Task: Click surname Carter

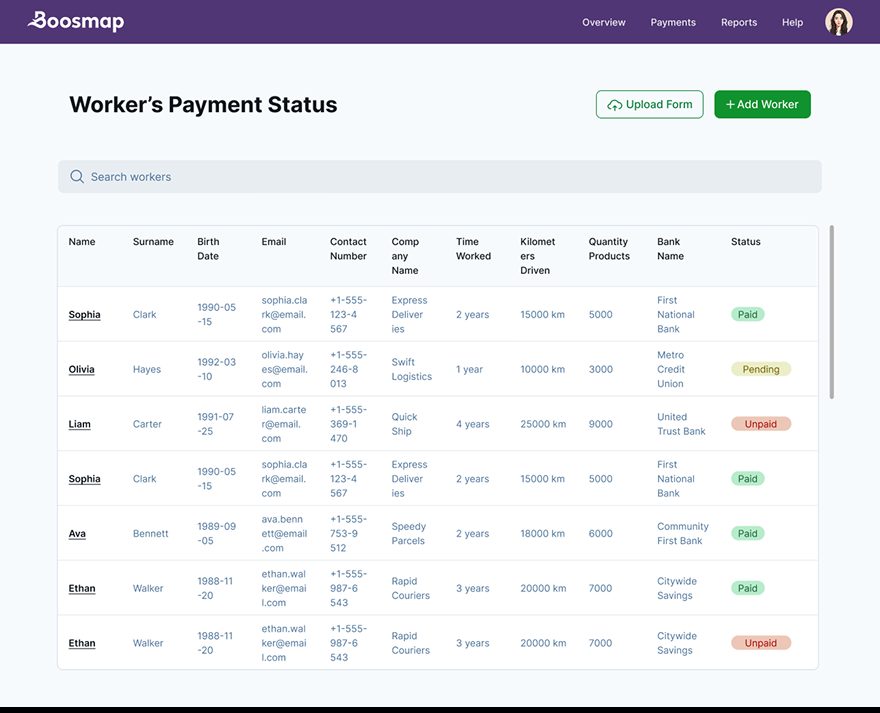Action: [x=147, y=424]
